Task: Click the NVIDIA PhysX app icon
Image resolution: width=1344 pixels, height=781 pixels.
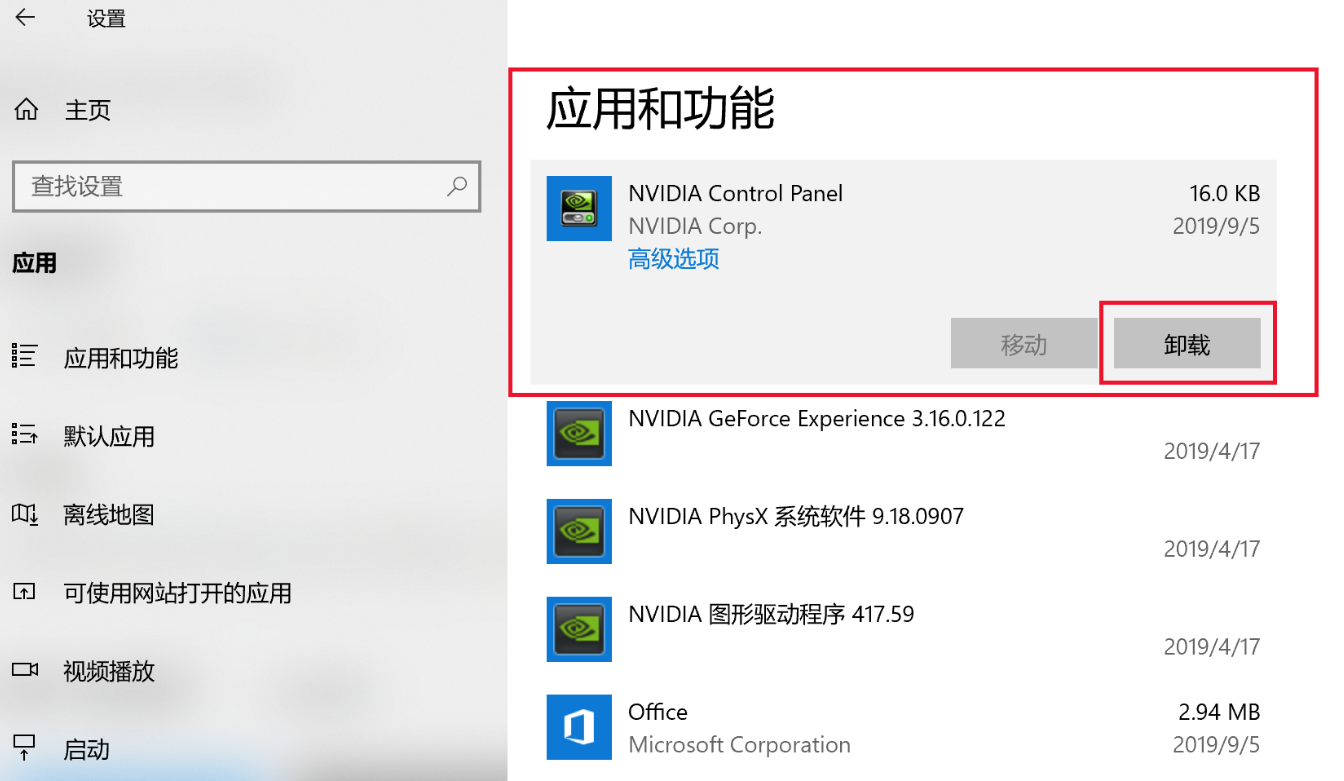Action: tap(579, 530)
